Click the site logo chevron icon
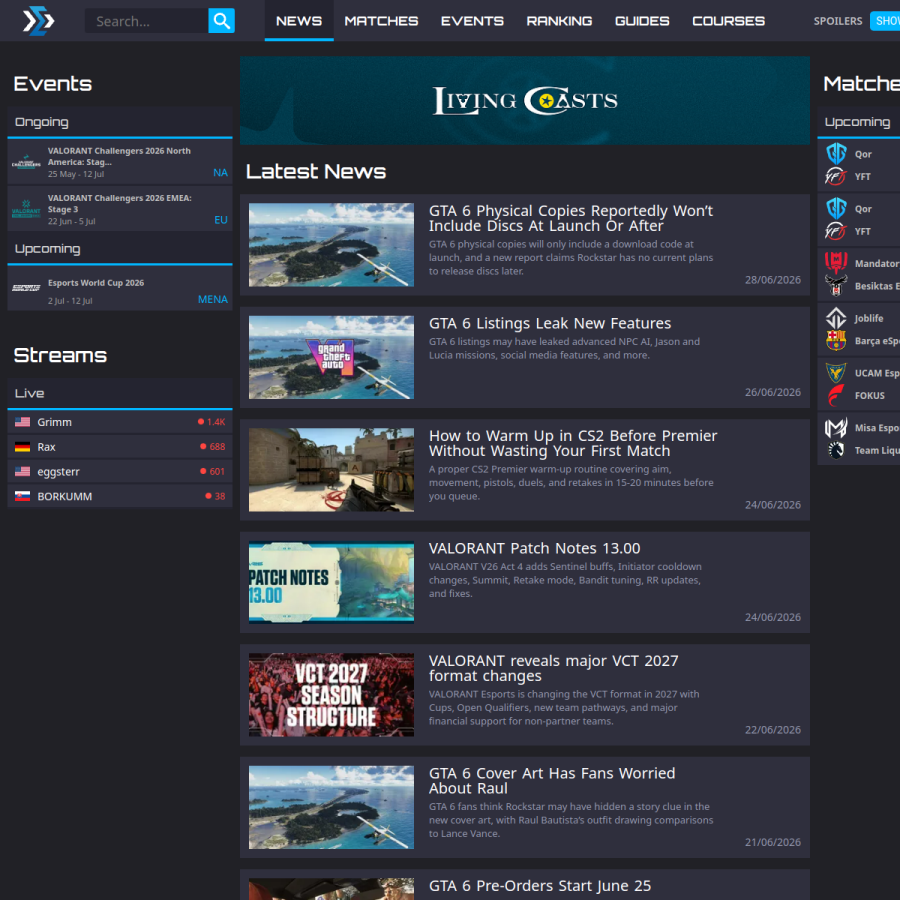Image resolution: width=900 pixels, height=900 pixels. [x=38, y=21]
